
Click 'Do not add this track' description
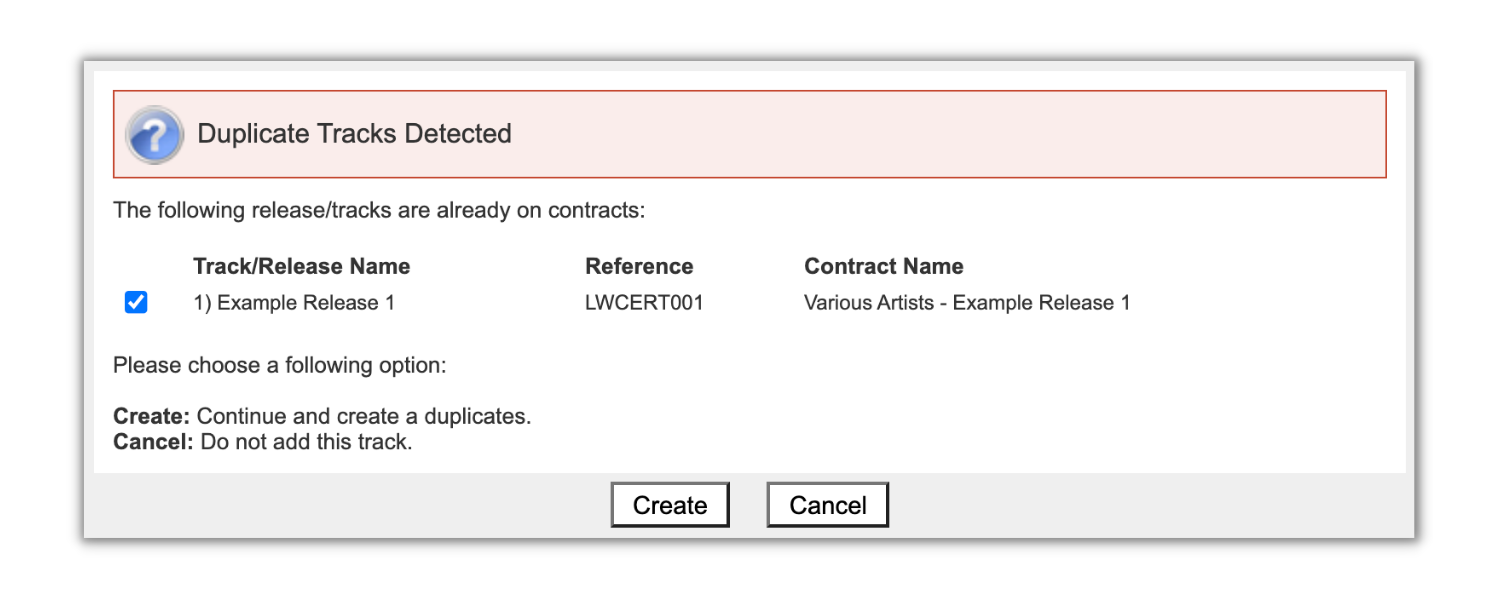pyautogui.click(x=307, y=441)
